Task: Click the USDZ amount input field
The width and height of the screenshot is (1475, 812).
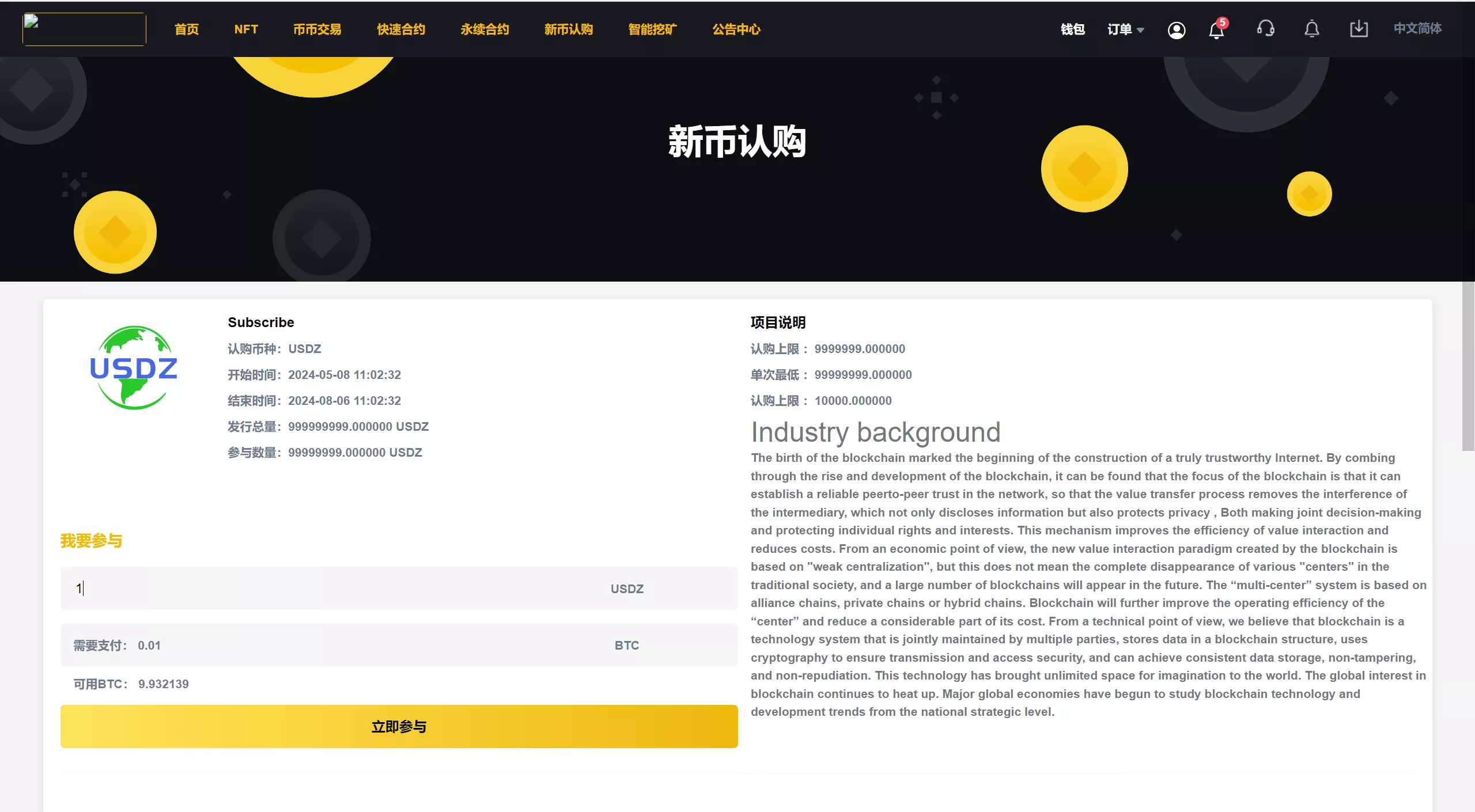Action: pos(288,589)
